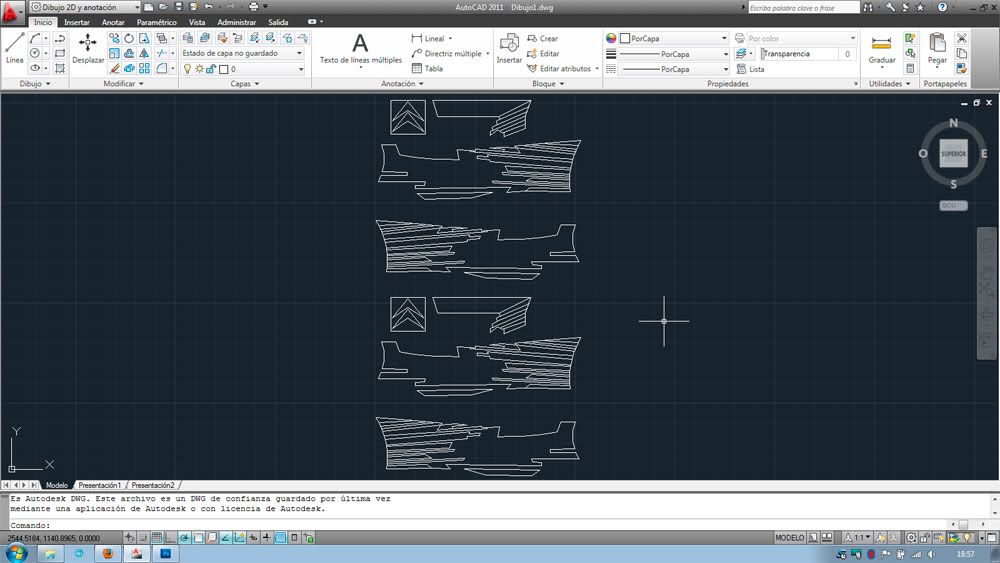Toggle the grid display in status bar

tap(157, 537)
